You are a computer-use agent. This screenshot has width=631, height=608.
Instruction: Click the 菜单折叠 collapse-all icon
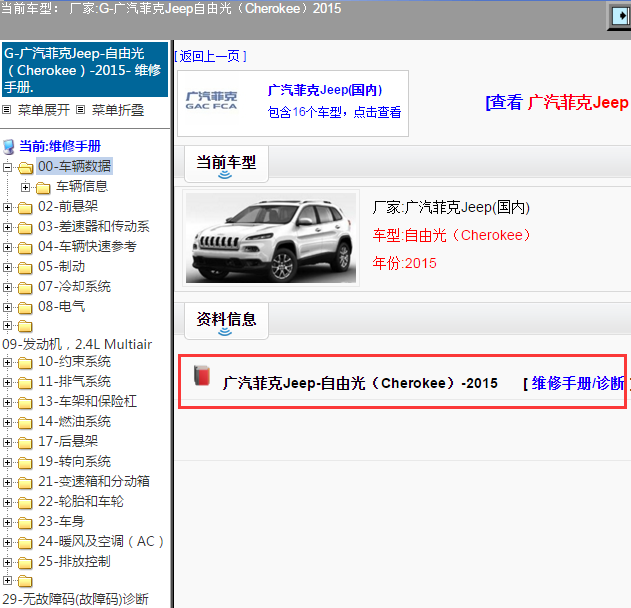point(80,109)
